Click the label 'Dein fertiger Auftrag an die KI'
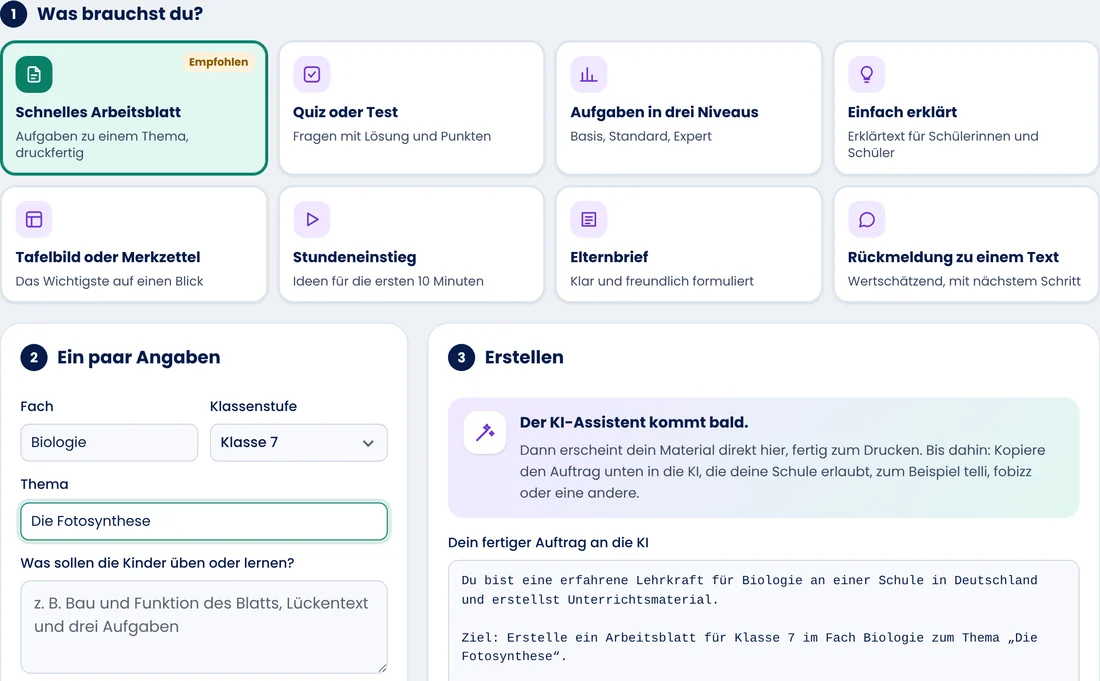Screen dimensions: 1100x681 pyautogui.click(x=548, y=542)
